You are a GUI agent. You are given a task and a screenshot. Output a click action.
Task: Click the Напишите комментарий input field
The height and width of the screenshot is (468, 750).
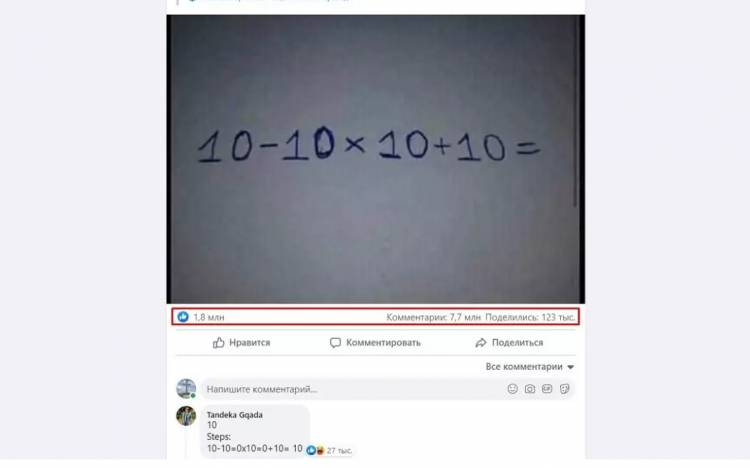354,389
